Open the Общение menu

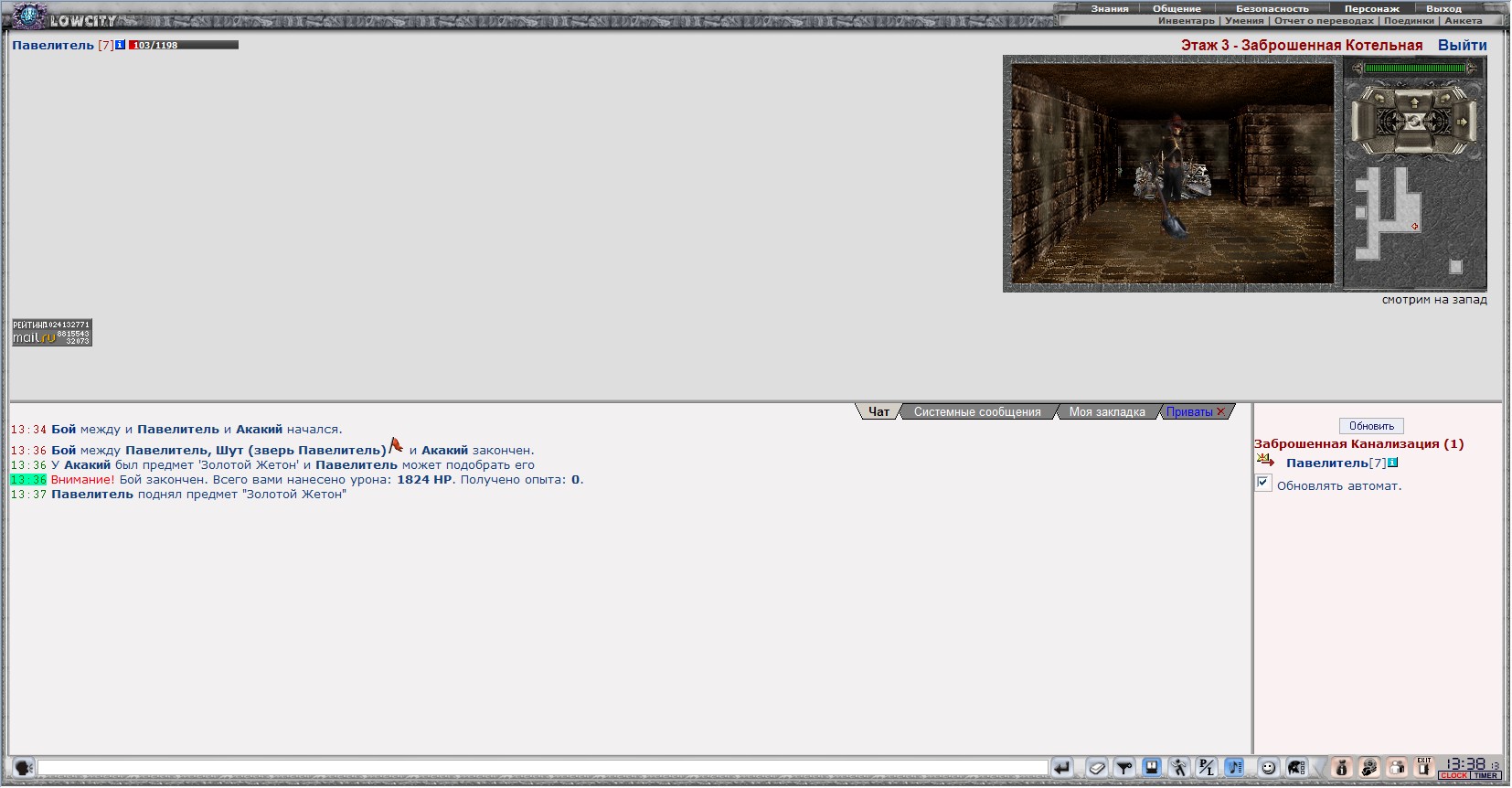(1177, 8)
